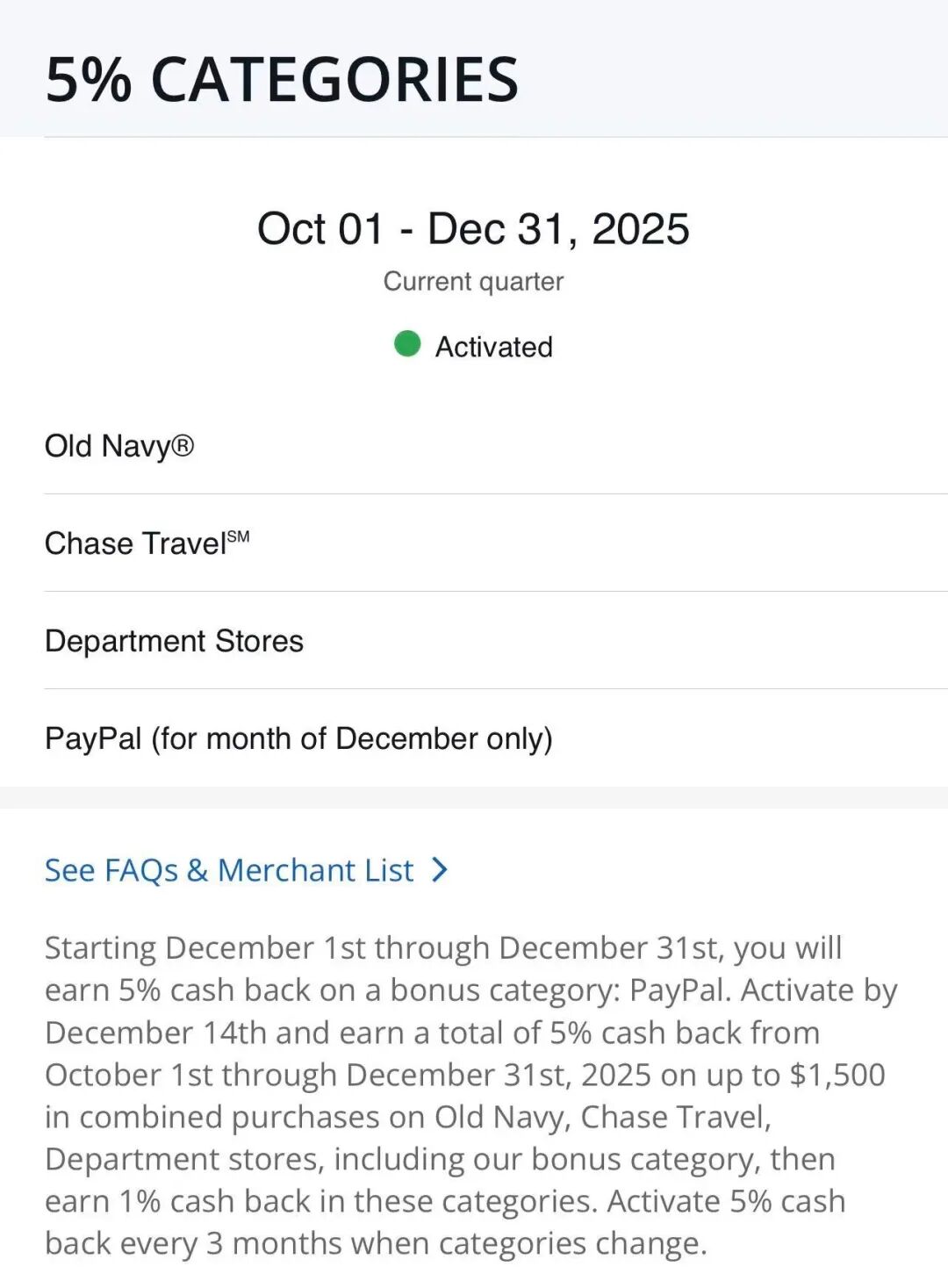Click the Oct 01 - Dec 31, 2025 date range
Screen dimensions: 948x1288
473,229
